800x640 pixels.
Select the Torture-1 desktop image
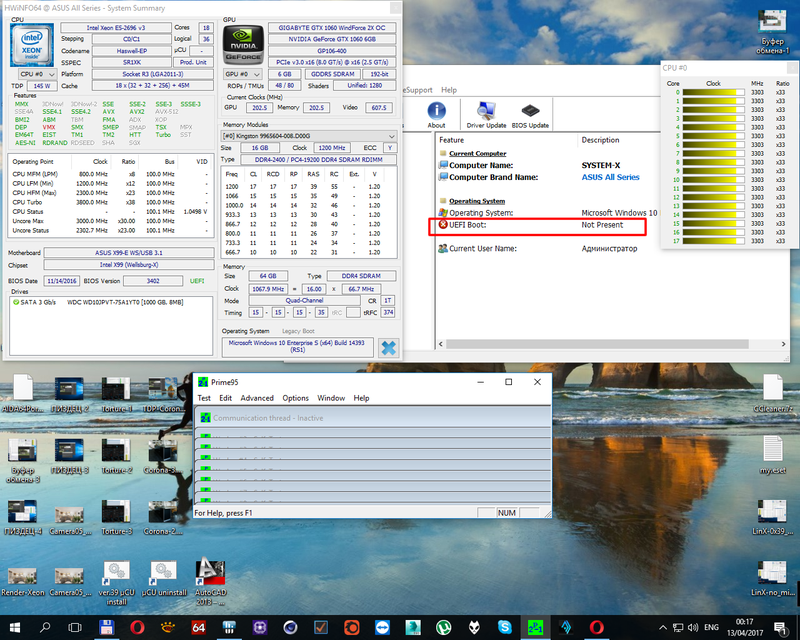click(x=116, y=395)
